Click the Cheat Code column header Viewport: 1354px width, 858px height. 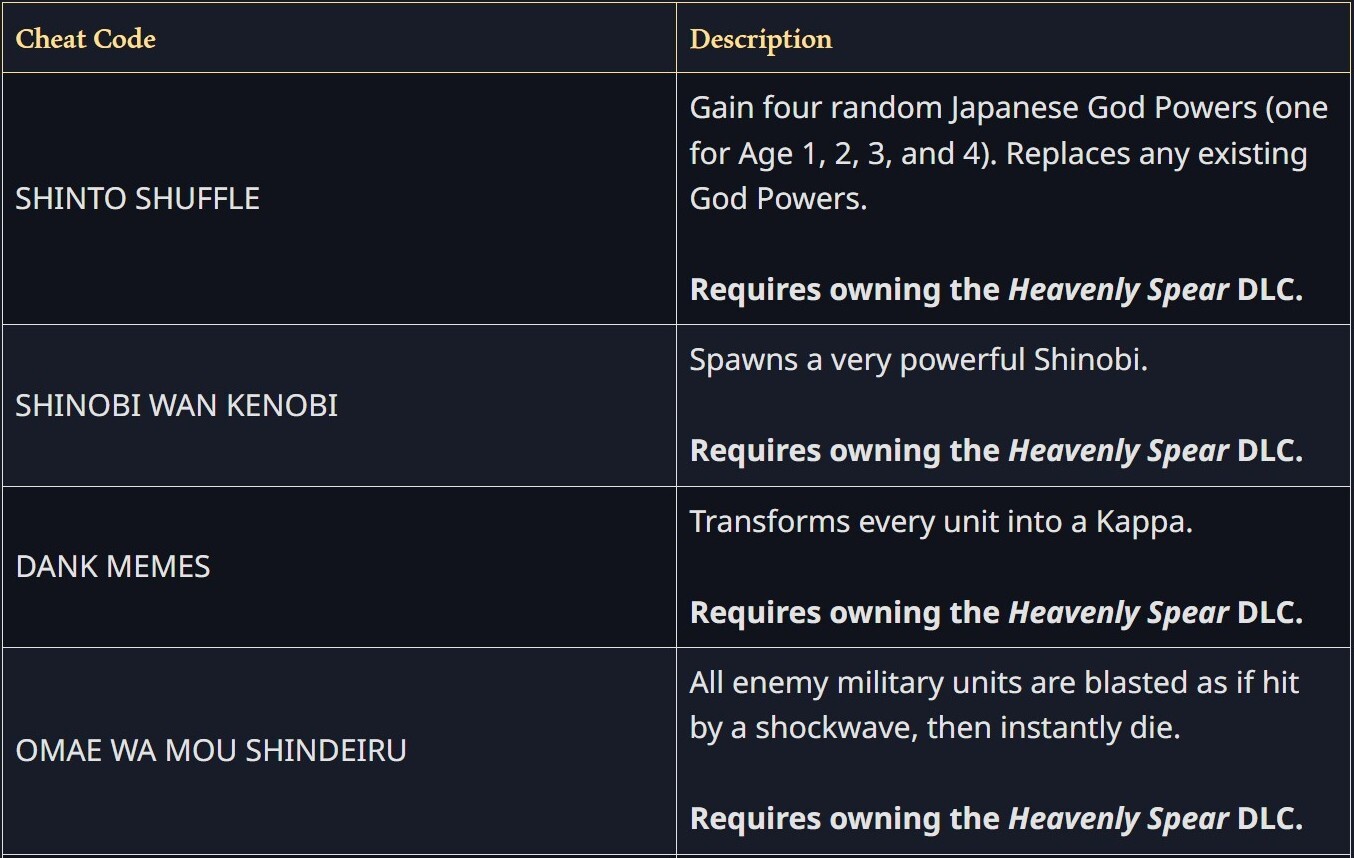tap(86, 39)
